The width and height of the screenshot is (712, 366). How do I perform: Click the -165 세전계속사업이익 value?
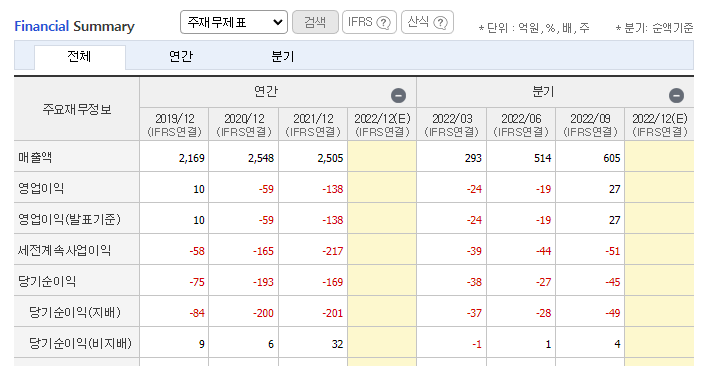pyautogui.click(x=263, y=251)
